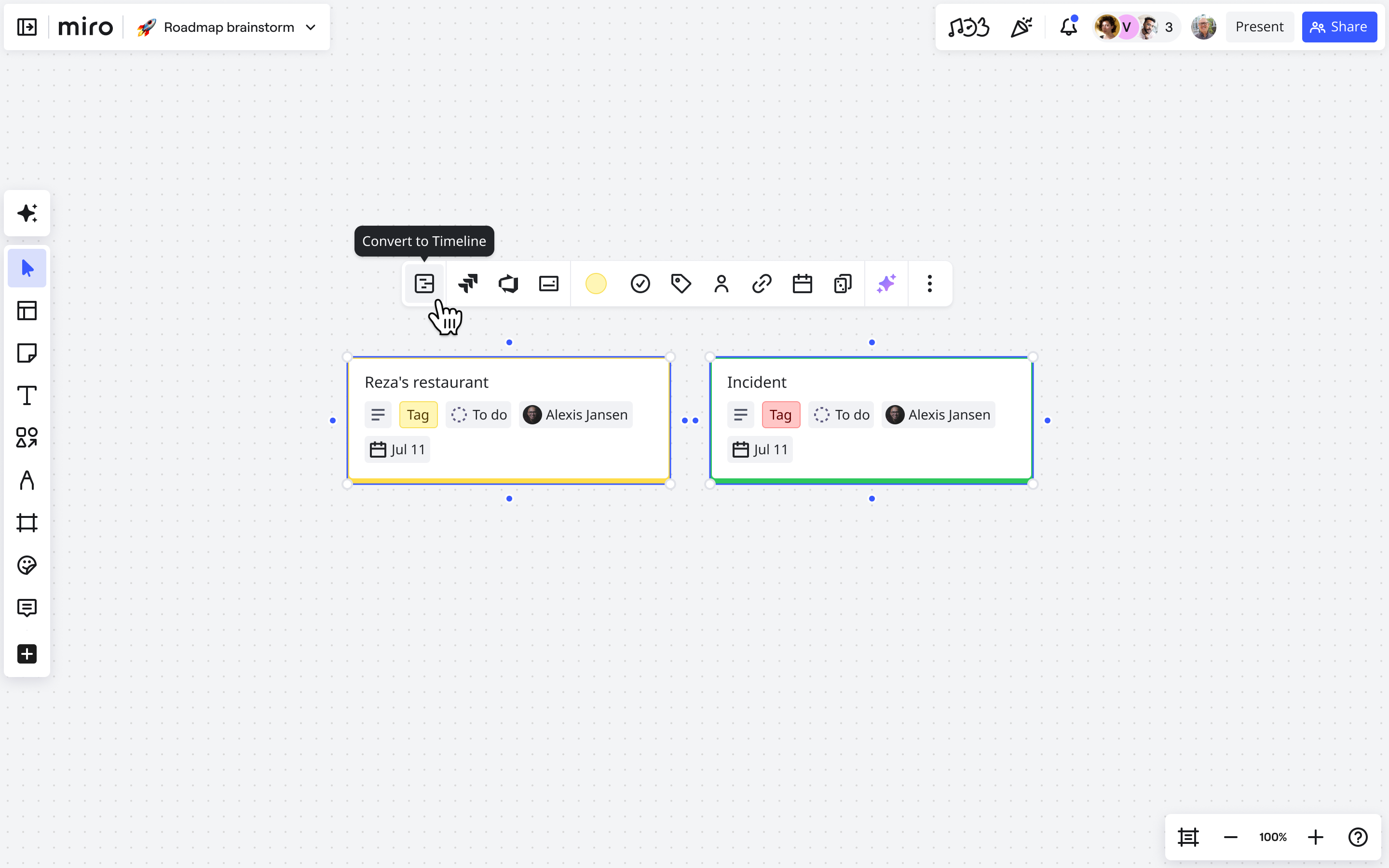Select the sticky note tool in sidebar
1389x868 pixels.
pyautogui.click(x=27, y=353)
